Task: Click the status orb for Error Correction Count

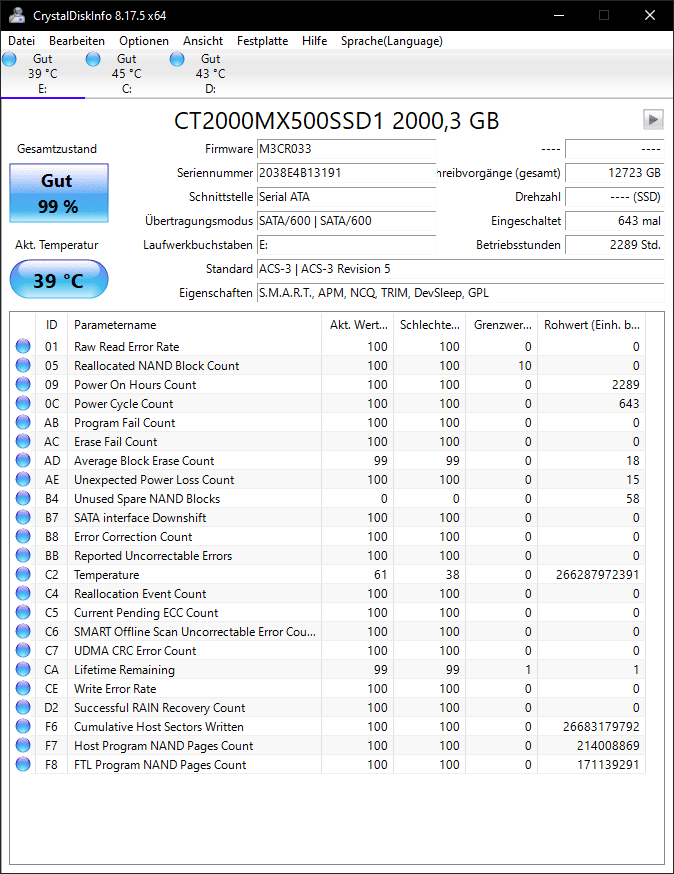Action: [x=23, y=536]
